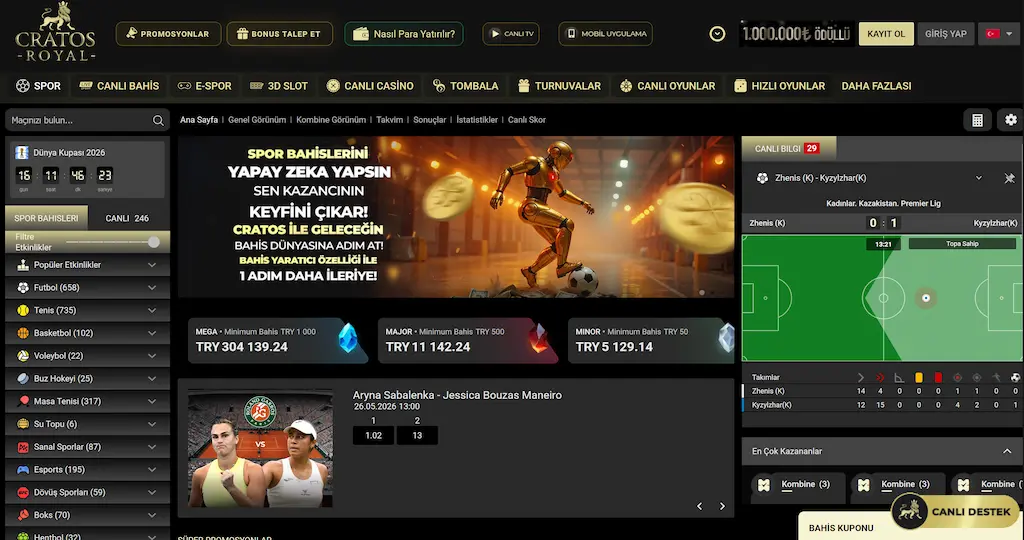
Task: Expand the Tenis (735) category
Action: [152, 310]
